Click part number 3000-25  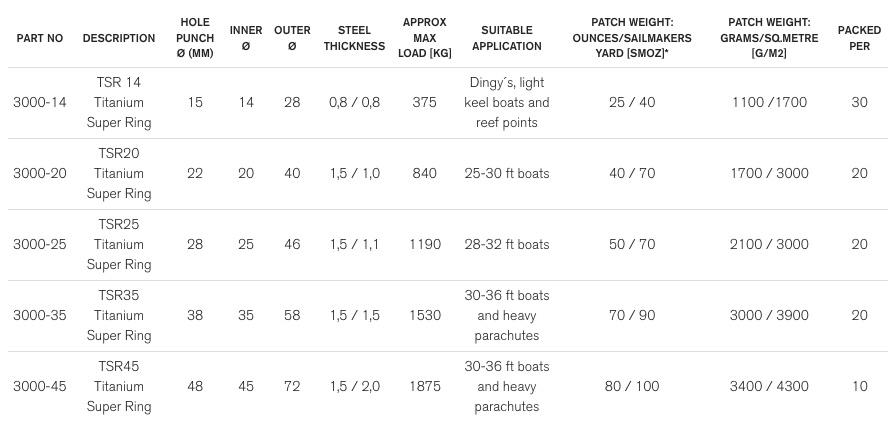pyautogui.click(x=39, y=244)
